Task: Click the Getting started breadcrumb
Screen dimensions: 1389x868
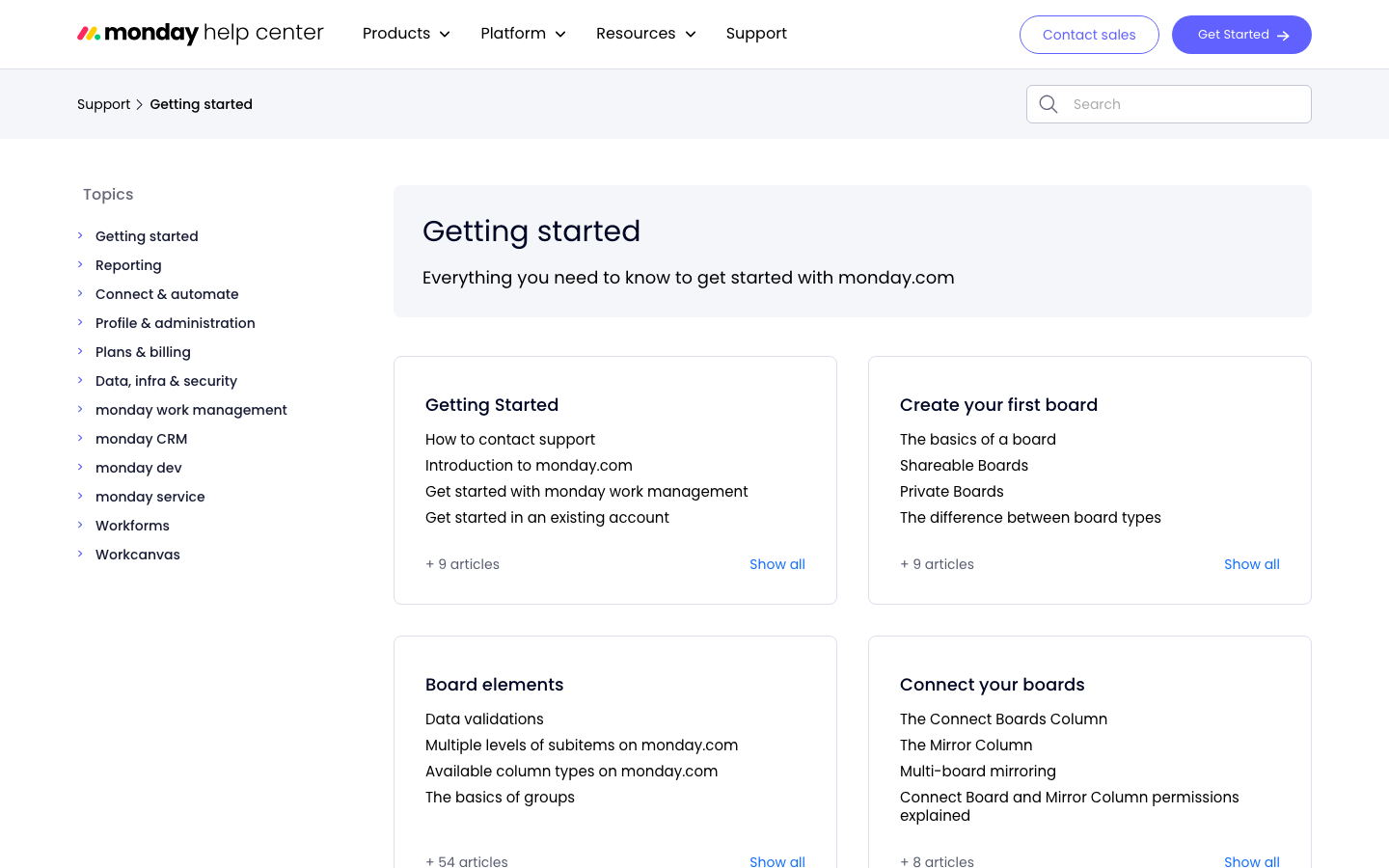Action: 201,104
